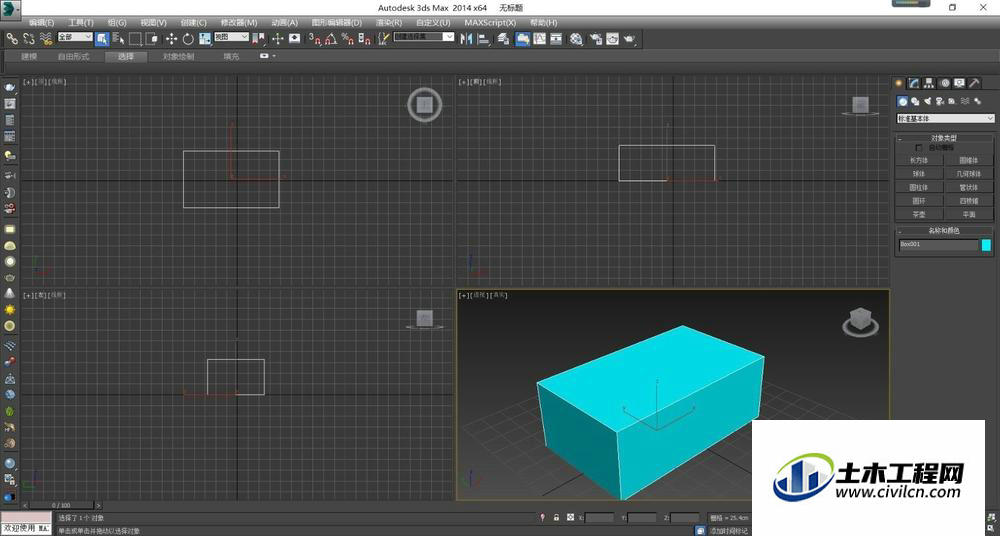
Task: Click the Box001 object name field
Action: 938,245
